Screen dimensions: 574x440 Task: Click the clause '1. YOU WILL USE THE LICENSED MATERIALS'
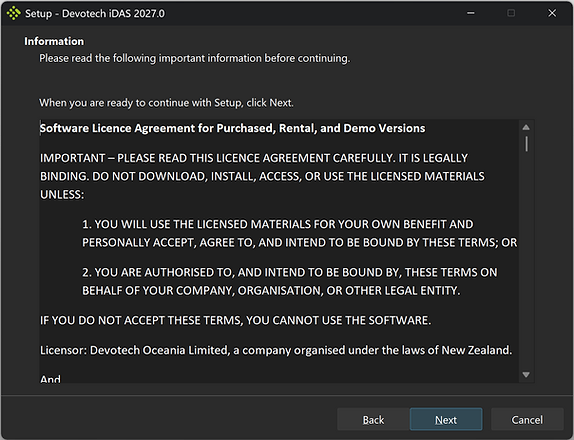pos(299,233)
